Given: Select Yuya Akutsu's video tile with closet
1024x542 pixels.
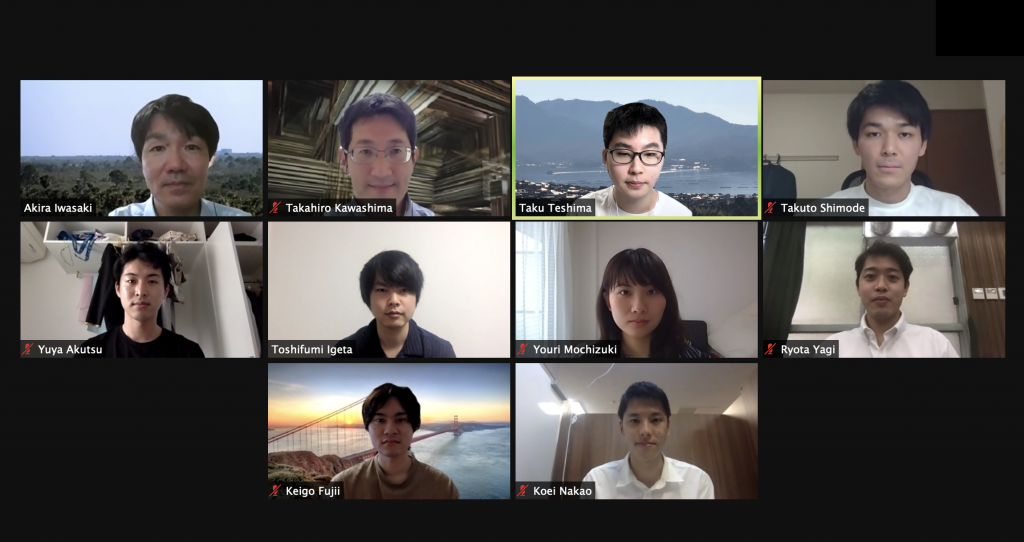Looking at the screenshot, I should 141,289.
